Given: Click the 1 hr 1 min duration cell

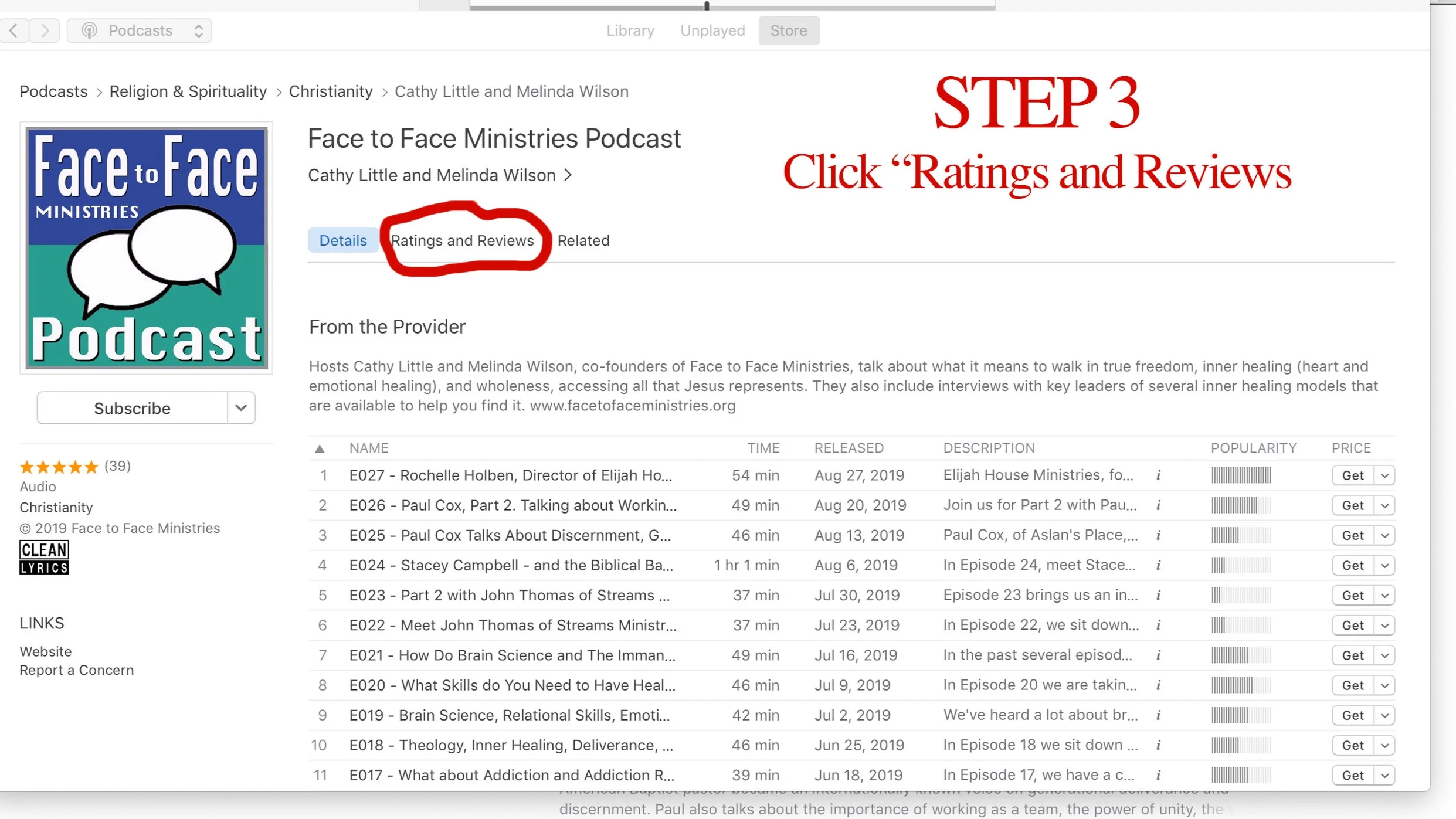Looking at the screenshot, I should (x=746, y=565).
